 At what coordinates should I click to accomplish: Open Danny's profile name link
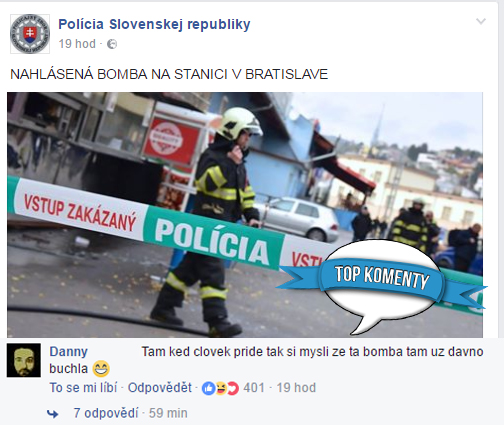pyautogui.click(x=69, y=352)
